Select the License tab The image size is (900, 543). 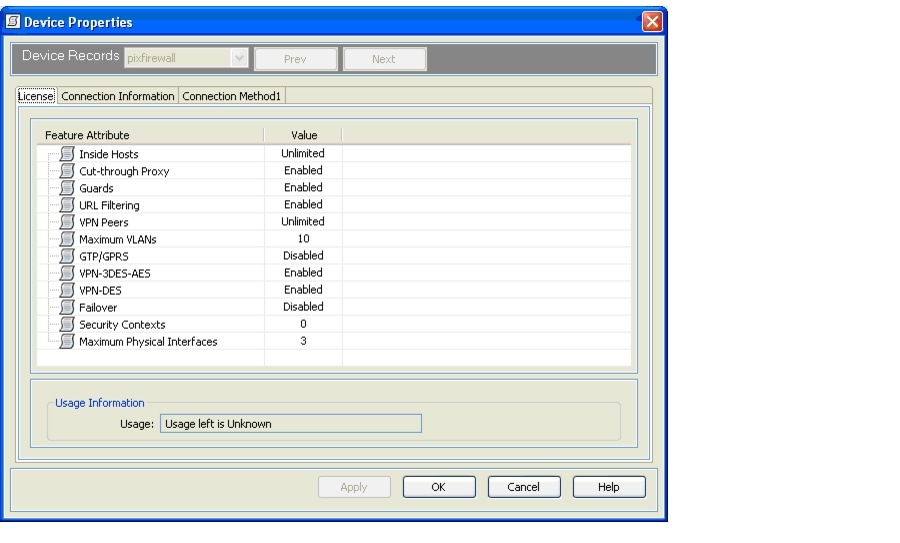[36, 96]
